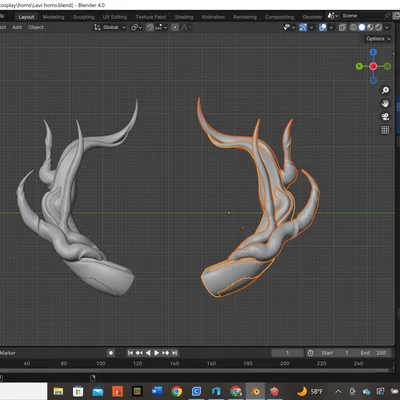Expand the Options dropdown in the viewport

click(x=378, y=39)
